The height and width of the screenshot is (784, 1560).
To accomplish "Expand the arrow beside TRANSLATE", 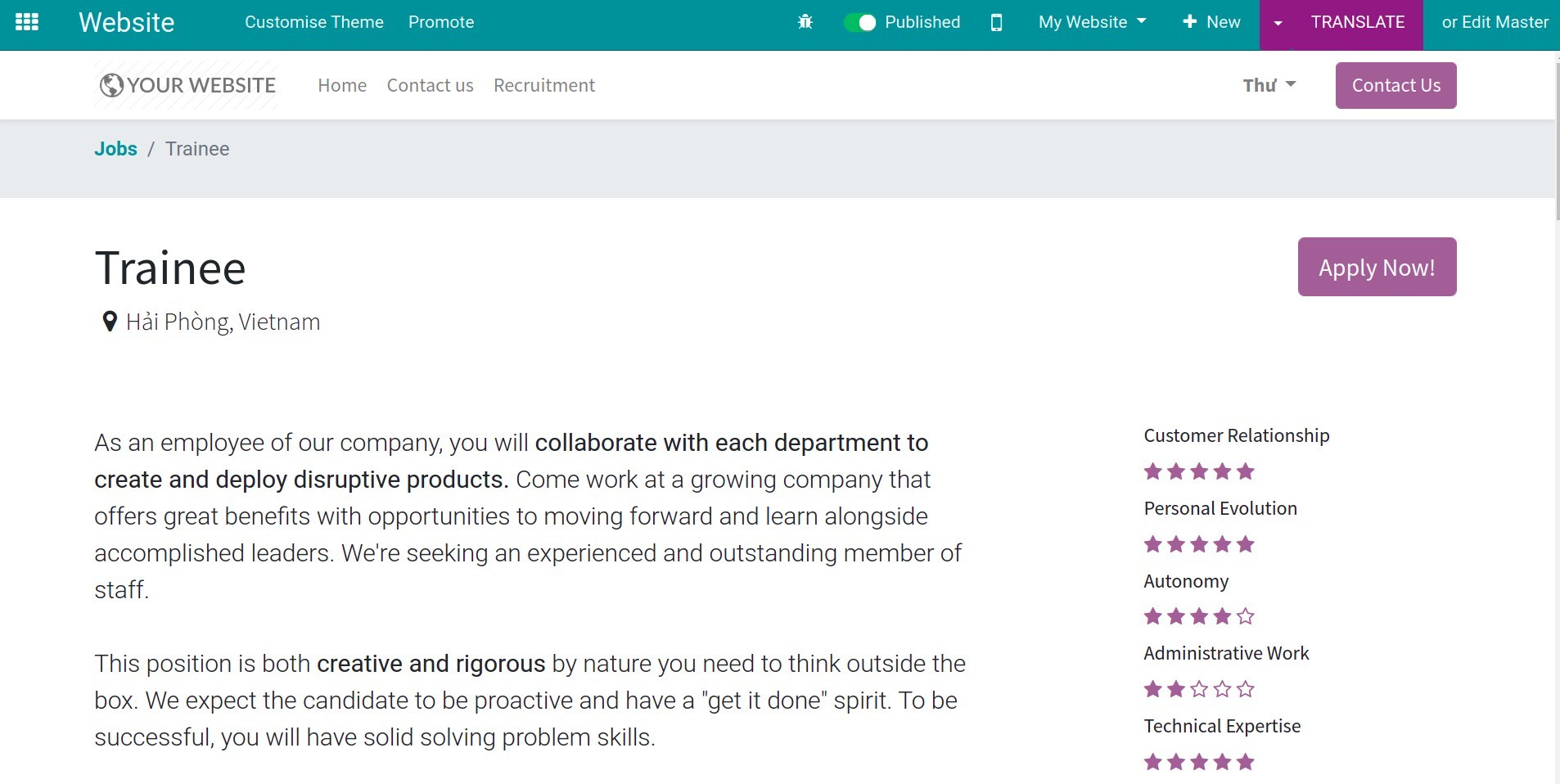I will pos(1278,23).
